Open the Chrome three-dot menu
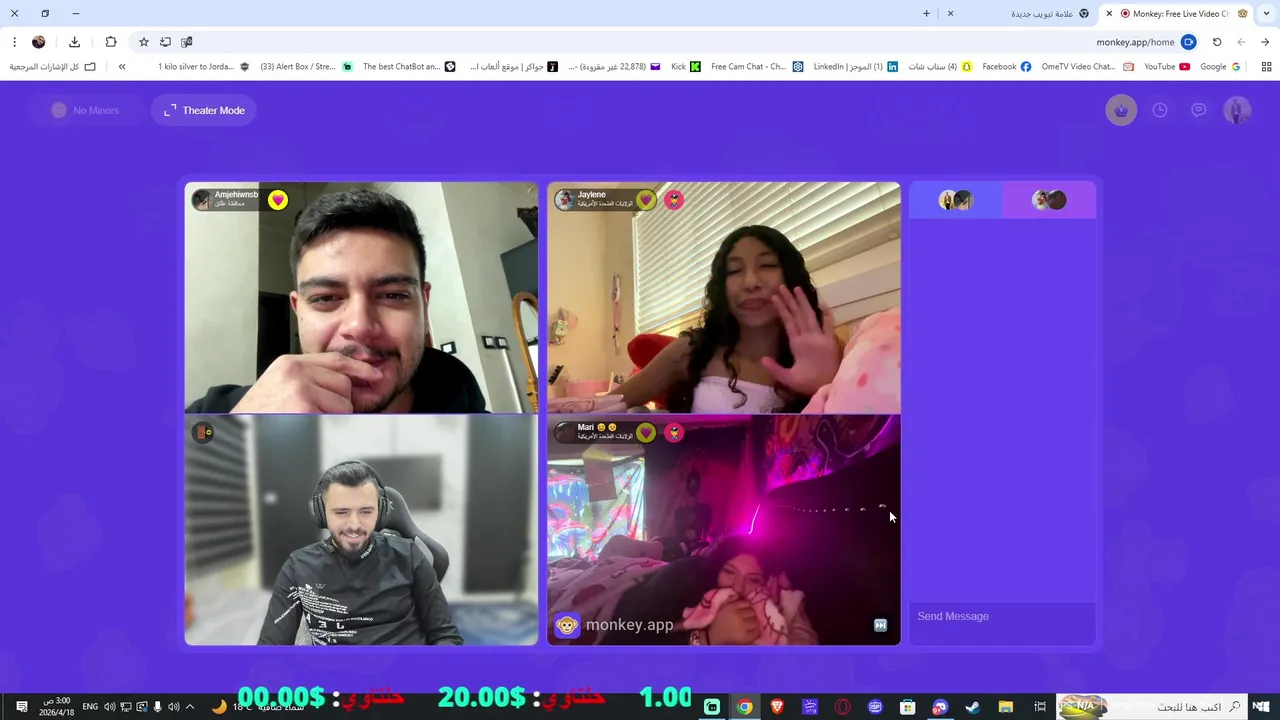 point(14,42)
